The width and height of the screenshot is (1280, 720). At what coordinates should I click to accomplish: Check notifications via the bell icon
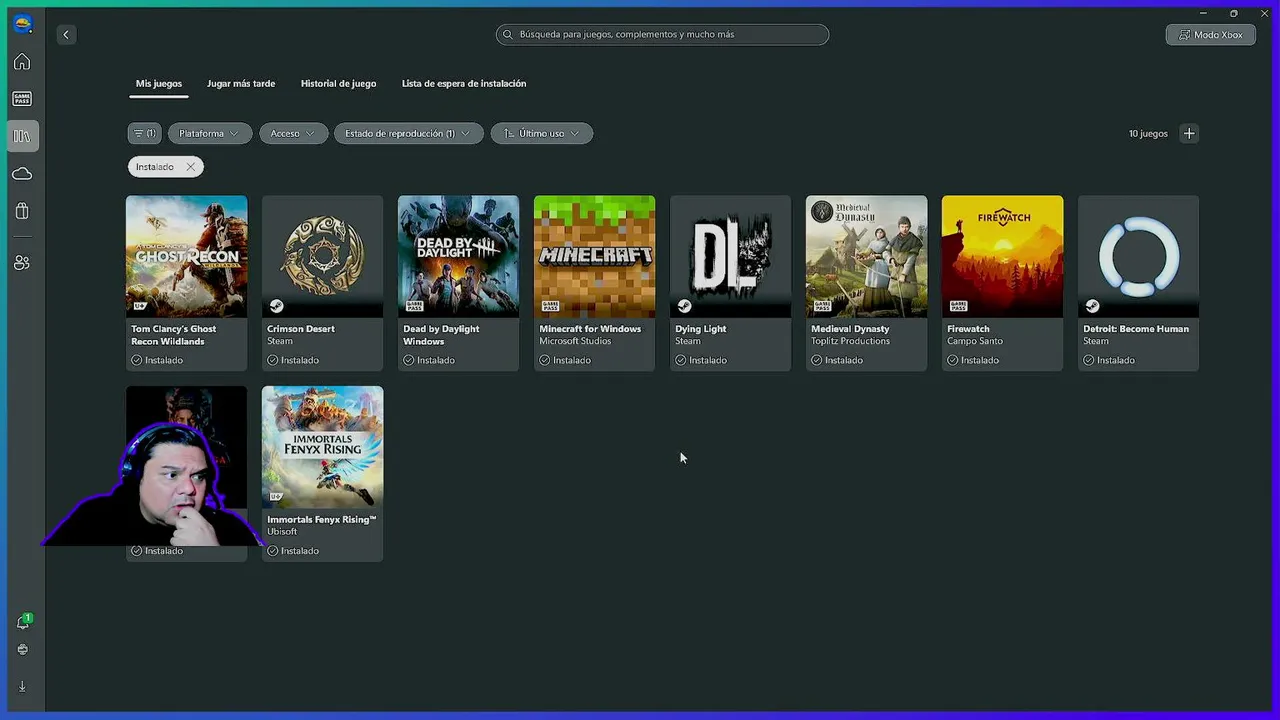point(23,622)
